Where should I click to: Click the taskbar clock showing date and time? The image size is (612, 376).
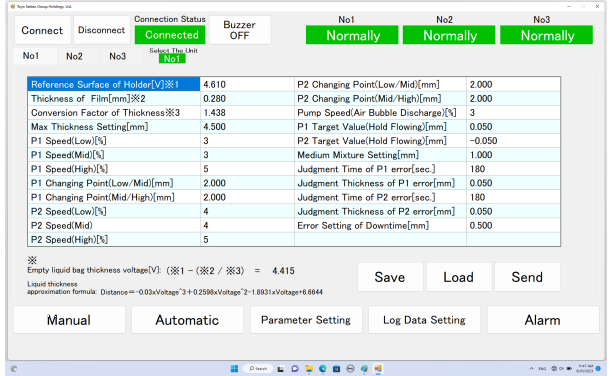tap(584, 369)
